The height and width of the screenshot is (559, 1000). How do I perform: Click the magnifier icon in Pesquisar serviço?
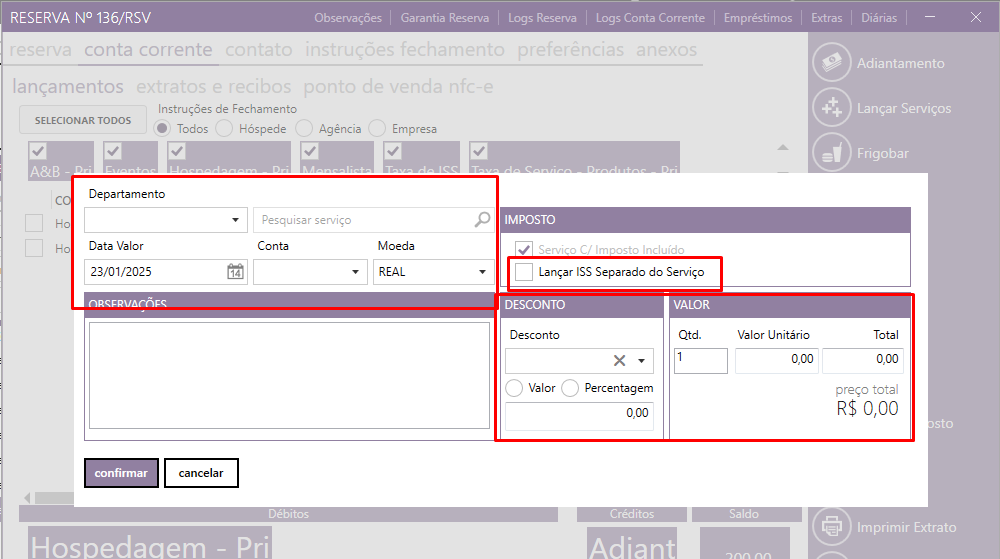click(482, 220)
